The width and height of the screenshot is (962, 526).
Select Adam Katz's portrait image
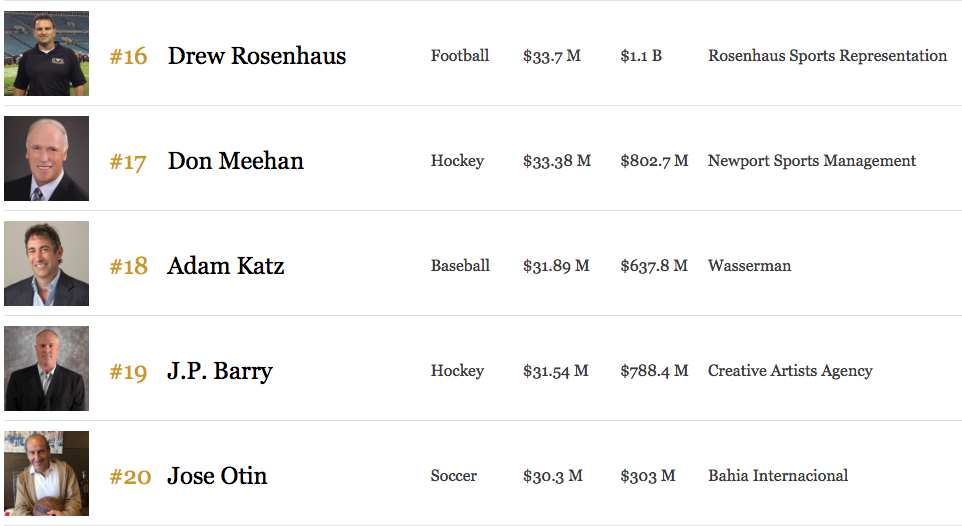click(47, 263)
